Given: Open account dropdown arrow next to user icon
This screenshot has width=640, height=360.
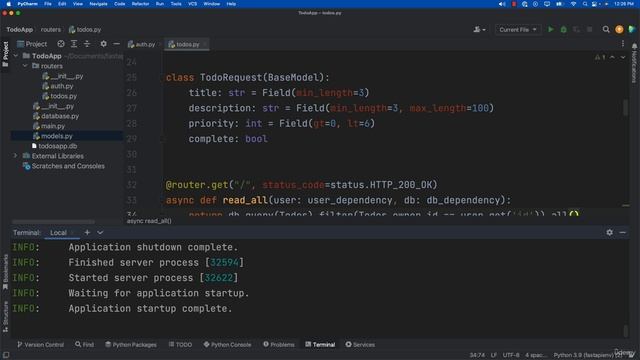Looking at the screenshot, I should tap(484, 30).
